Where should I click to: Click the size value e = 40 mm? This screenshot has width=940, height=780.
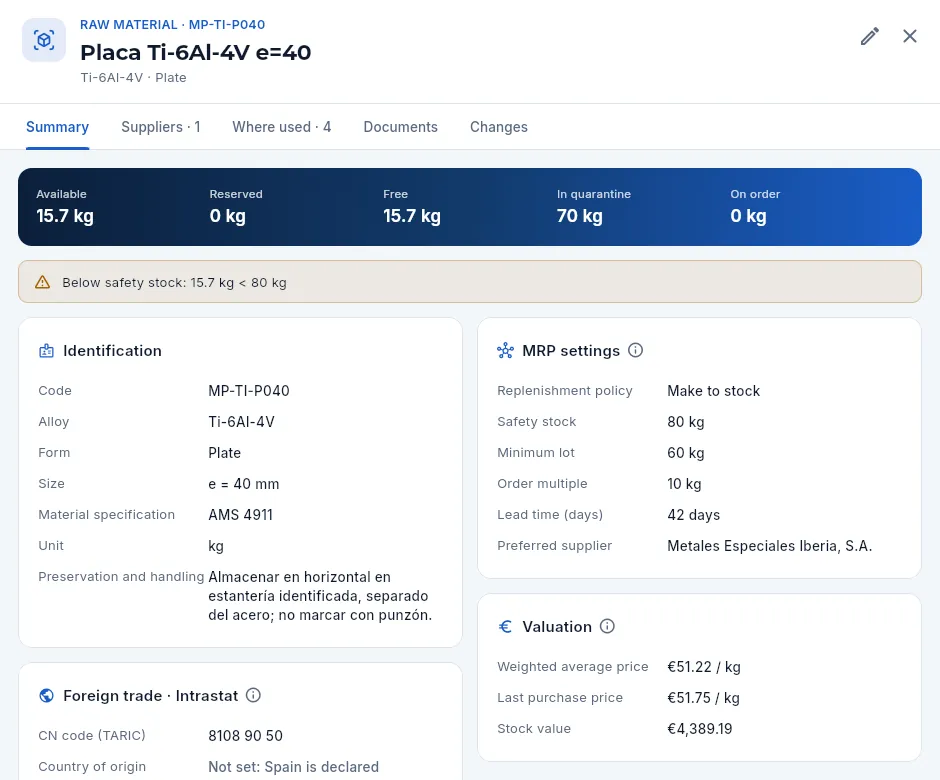(243, 484)
